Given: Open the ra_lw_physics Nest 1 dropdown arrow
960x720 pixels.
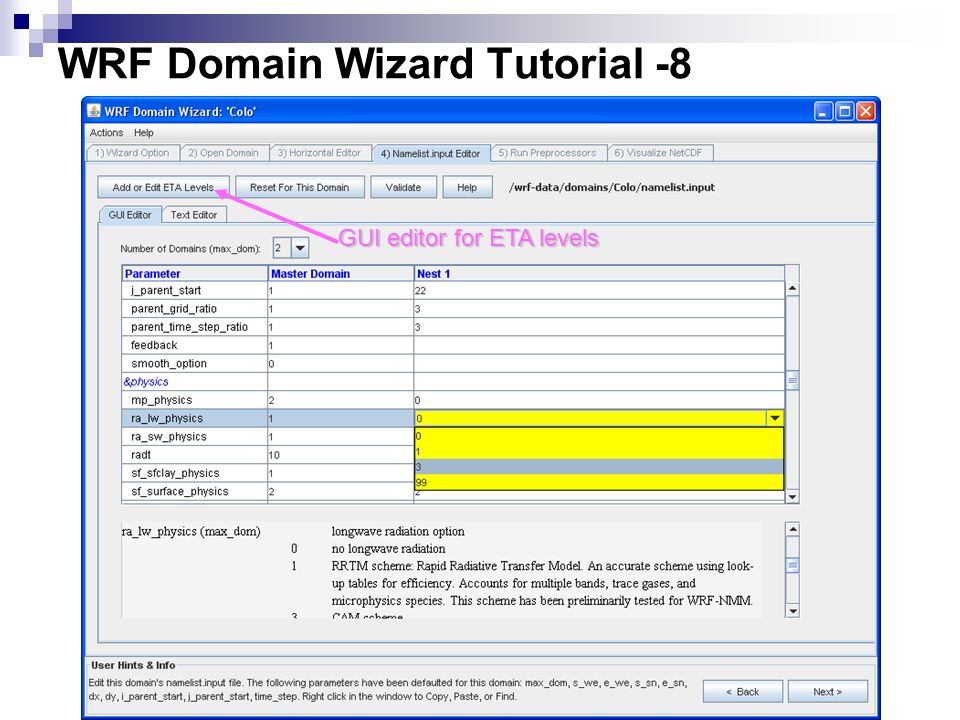Looking at the screenshot, I should pos(774,418).
